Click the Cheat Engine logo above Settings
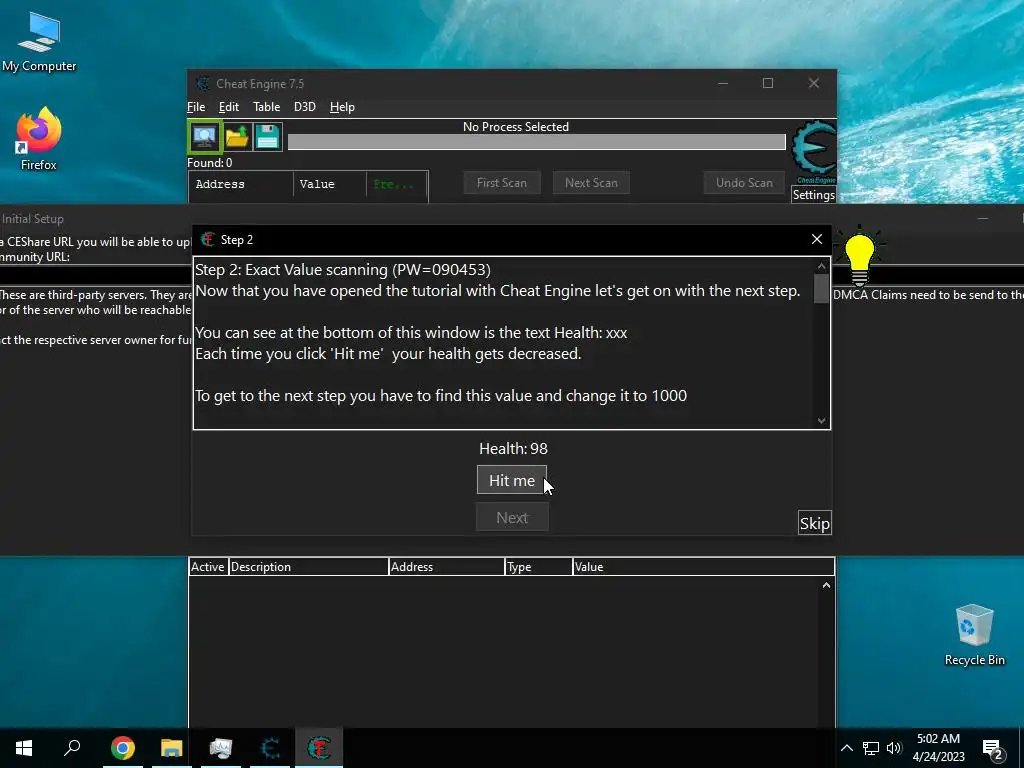1024x768 pixels. 814,152
